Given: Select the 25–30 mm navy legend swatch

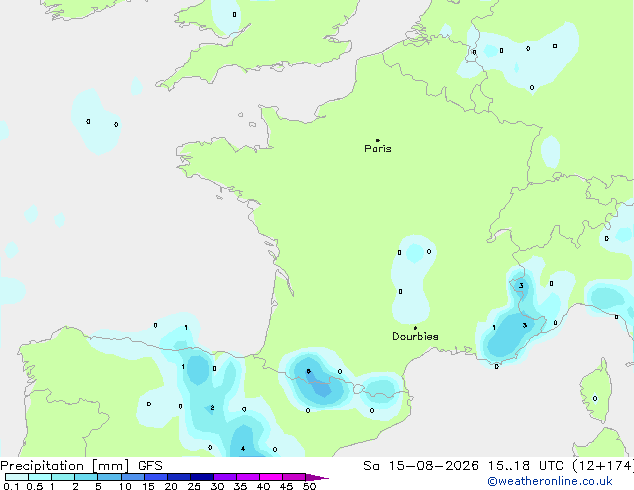Looking at the screenshot, I should (202, 477).
